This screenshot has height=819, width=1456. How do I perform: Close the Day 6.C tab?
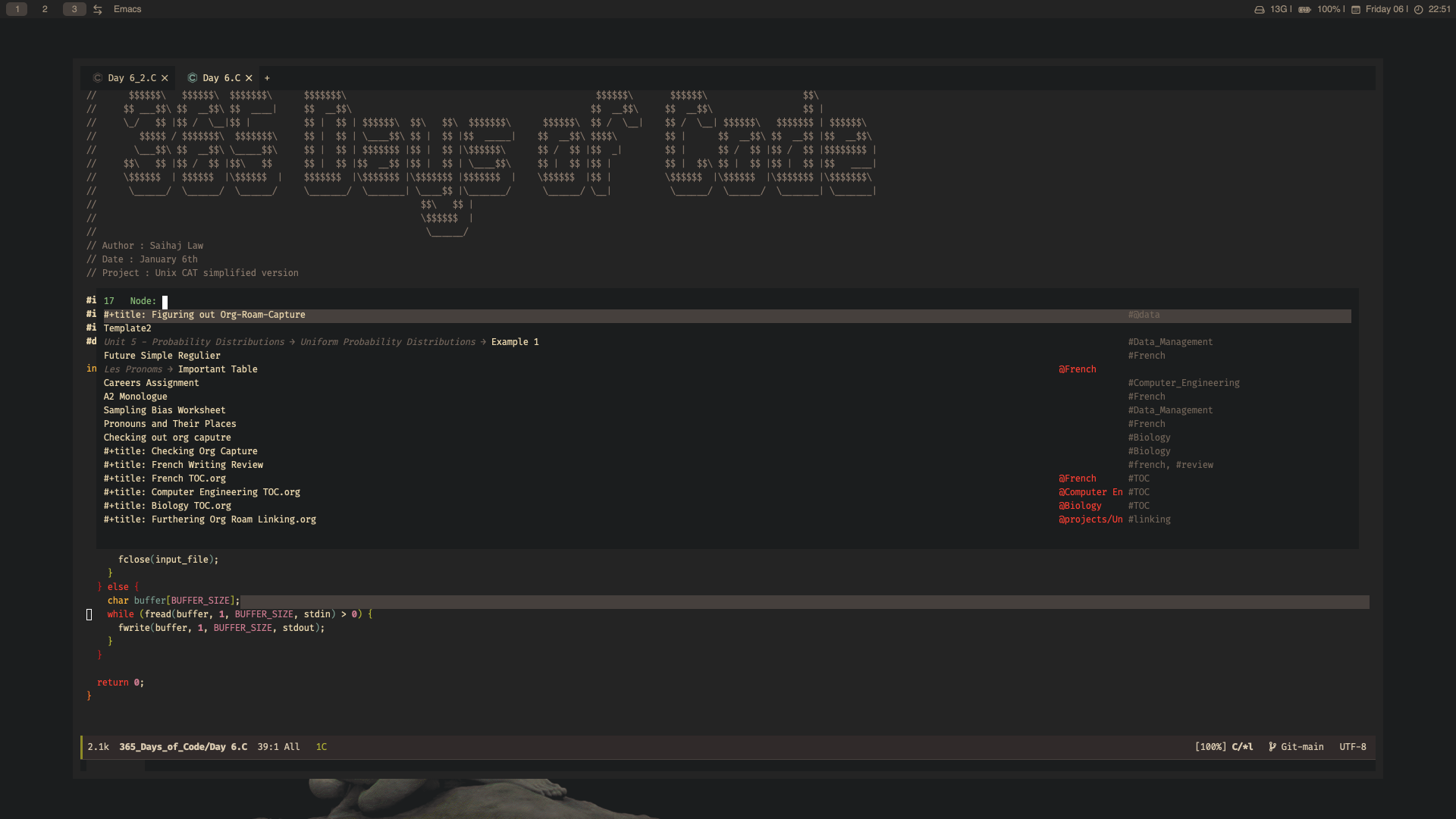[x=249, y=78]
